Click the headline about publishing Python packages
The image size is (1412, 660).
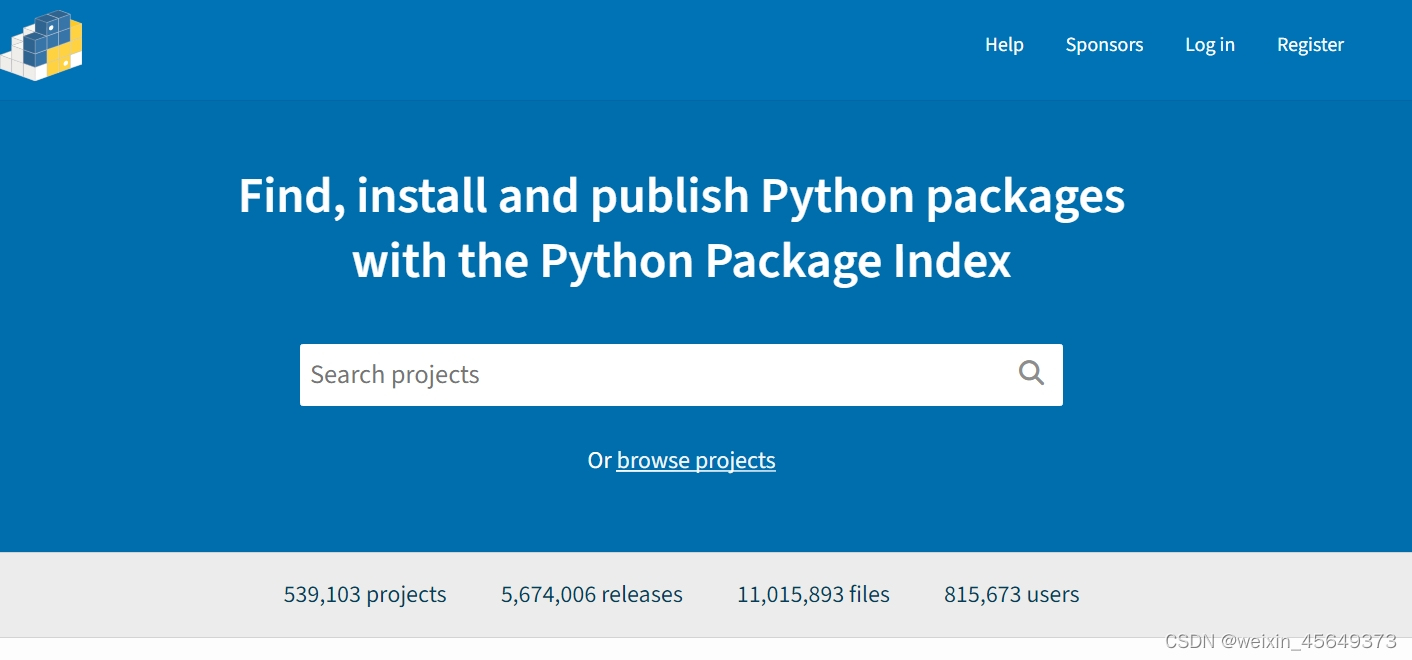[x=681, y=228]
